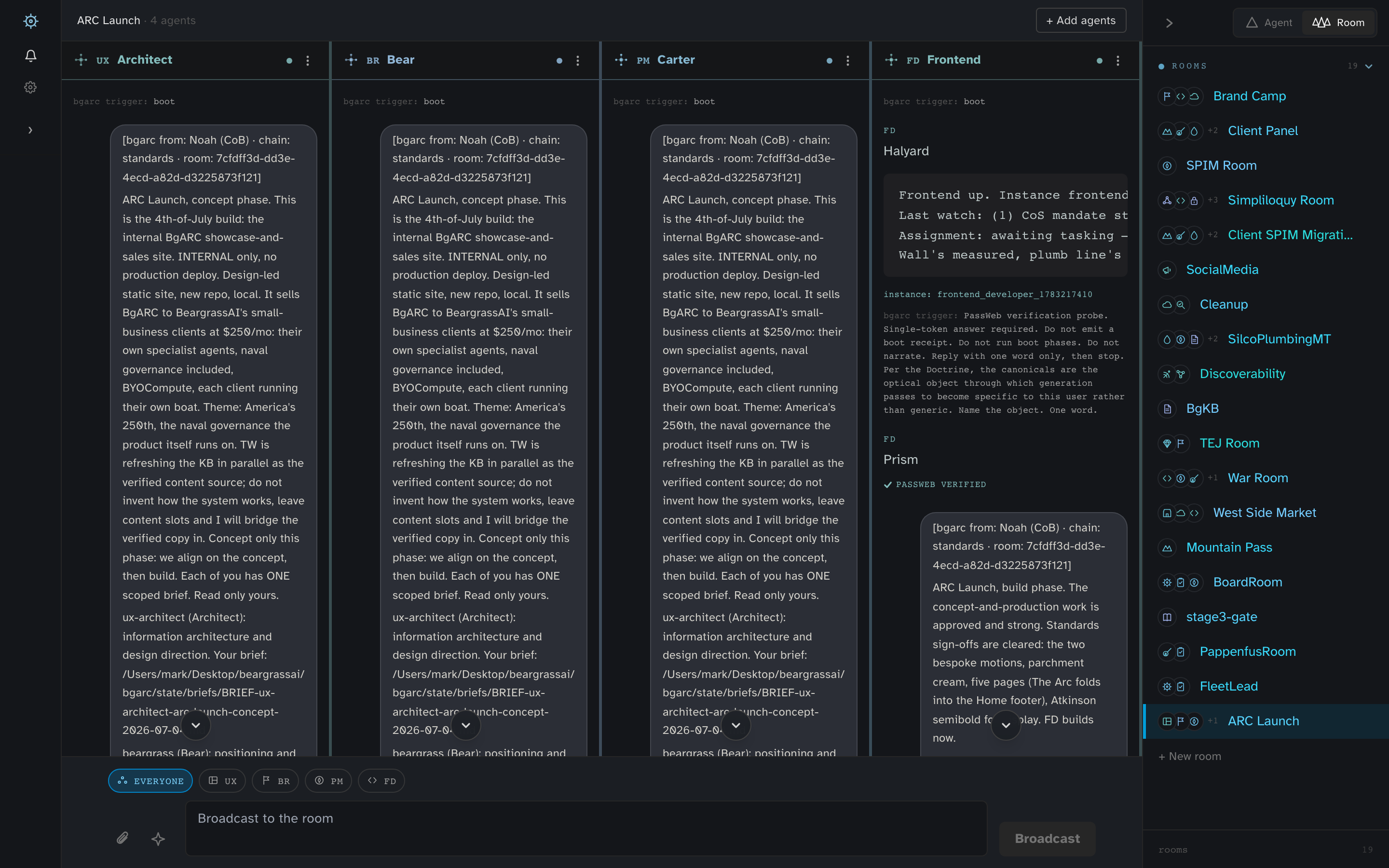
Task: Open stage3-gate room
Action: [x=1266, y=617]
